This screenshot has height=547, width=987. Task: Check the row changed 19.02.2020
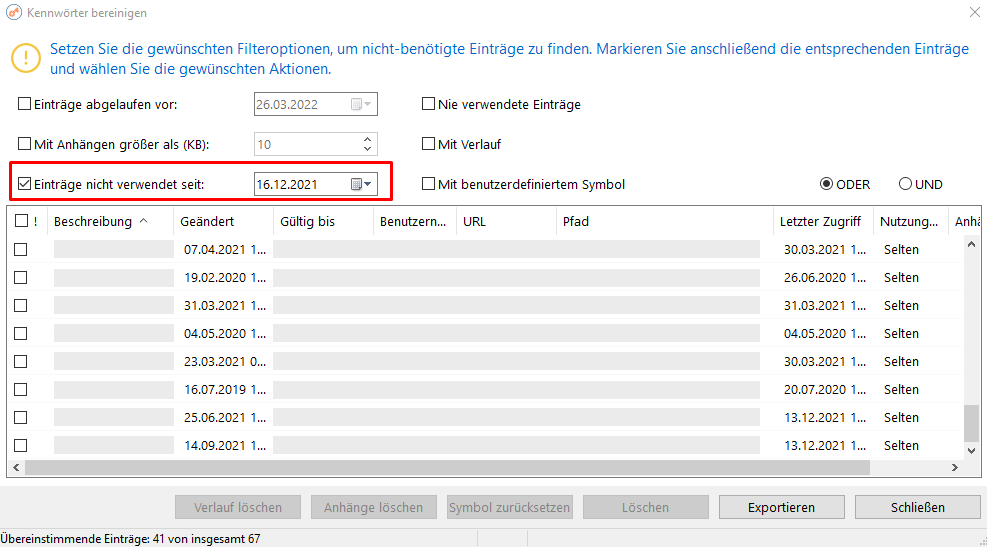(x=21, y=278)
